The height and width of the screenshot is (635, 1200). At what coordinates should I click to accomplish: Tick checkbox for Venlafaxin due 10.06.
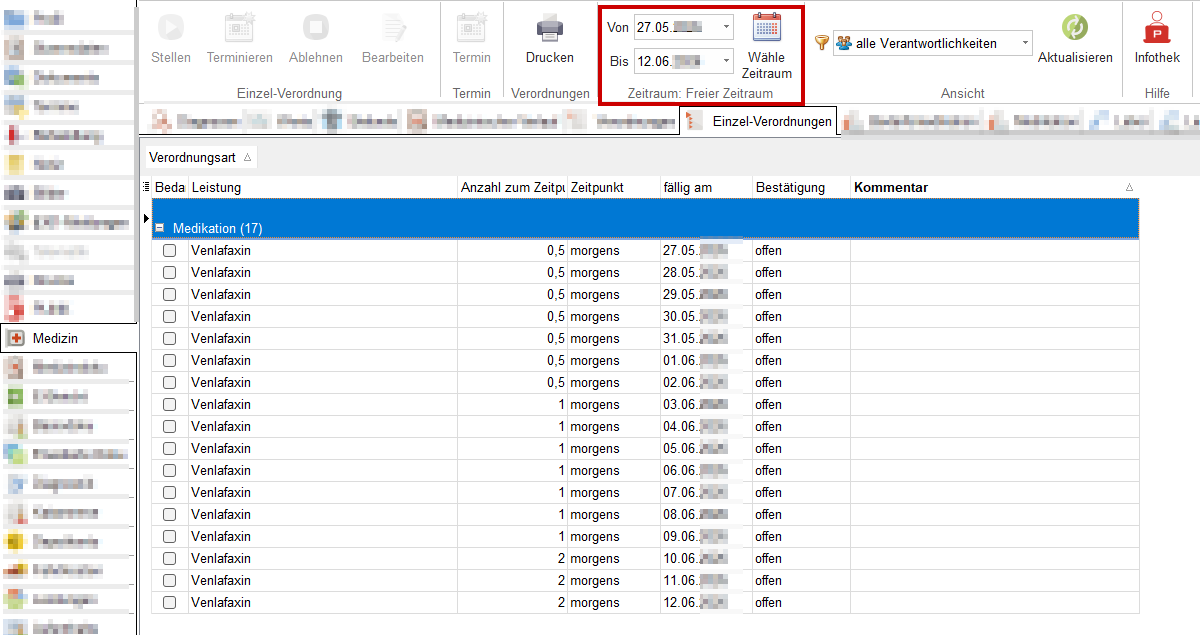click(x=169, y=559)
